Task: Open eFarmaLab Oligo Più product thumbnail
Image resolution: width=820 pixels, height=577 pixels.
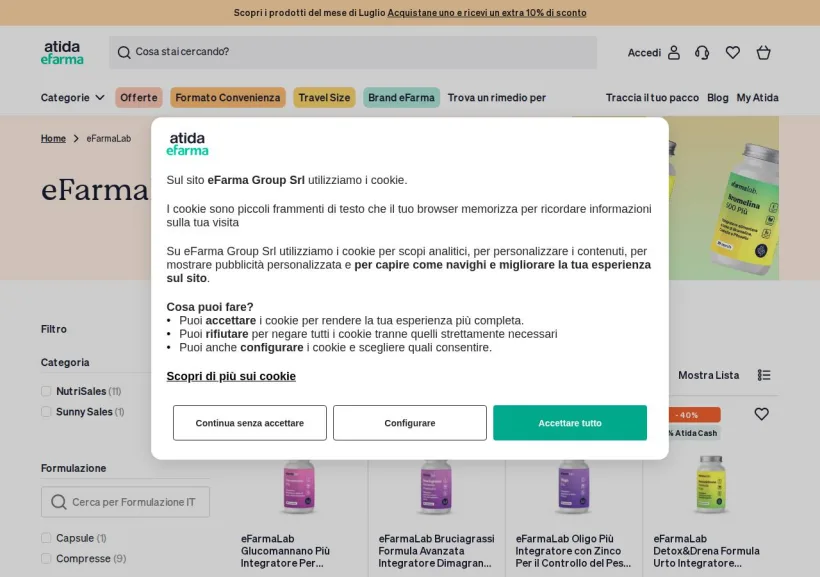Action: [573, 485]
